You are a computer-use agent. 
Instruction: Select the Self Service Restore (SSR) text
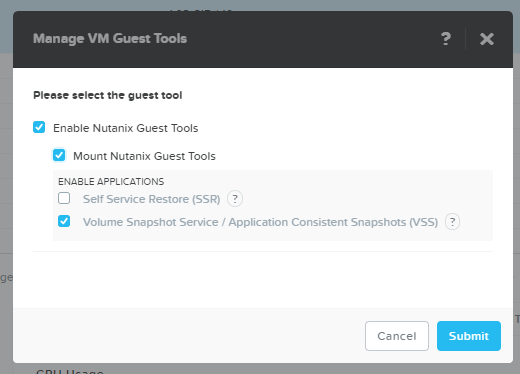point(152,199)
